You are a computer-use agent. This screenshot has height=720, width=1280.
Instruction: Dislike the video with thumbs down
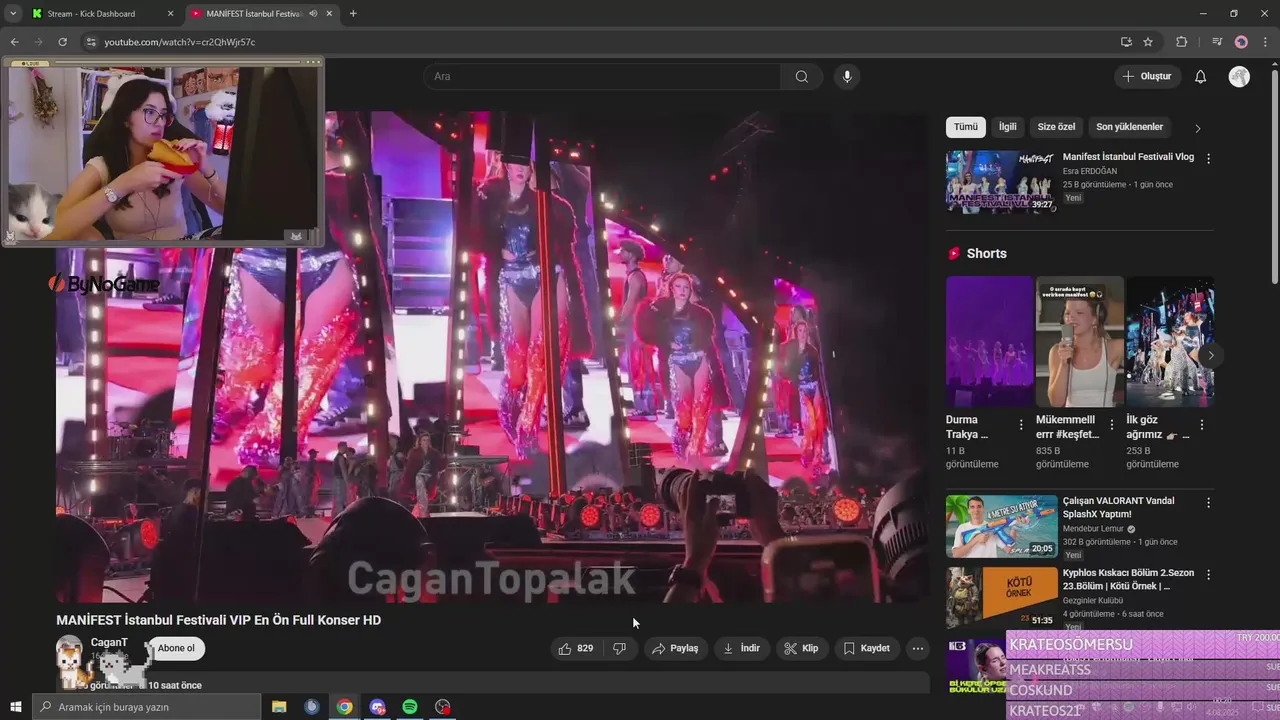point(620,648)
